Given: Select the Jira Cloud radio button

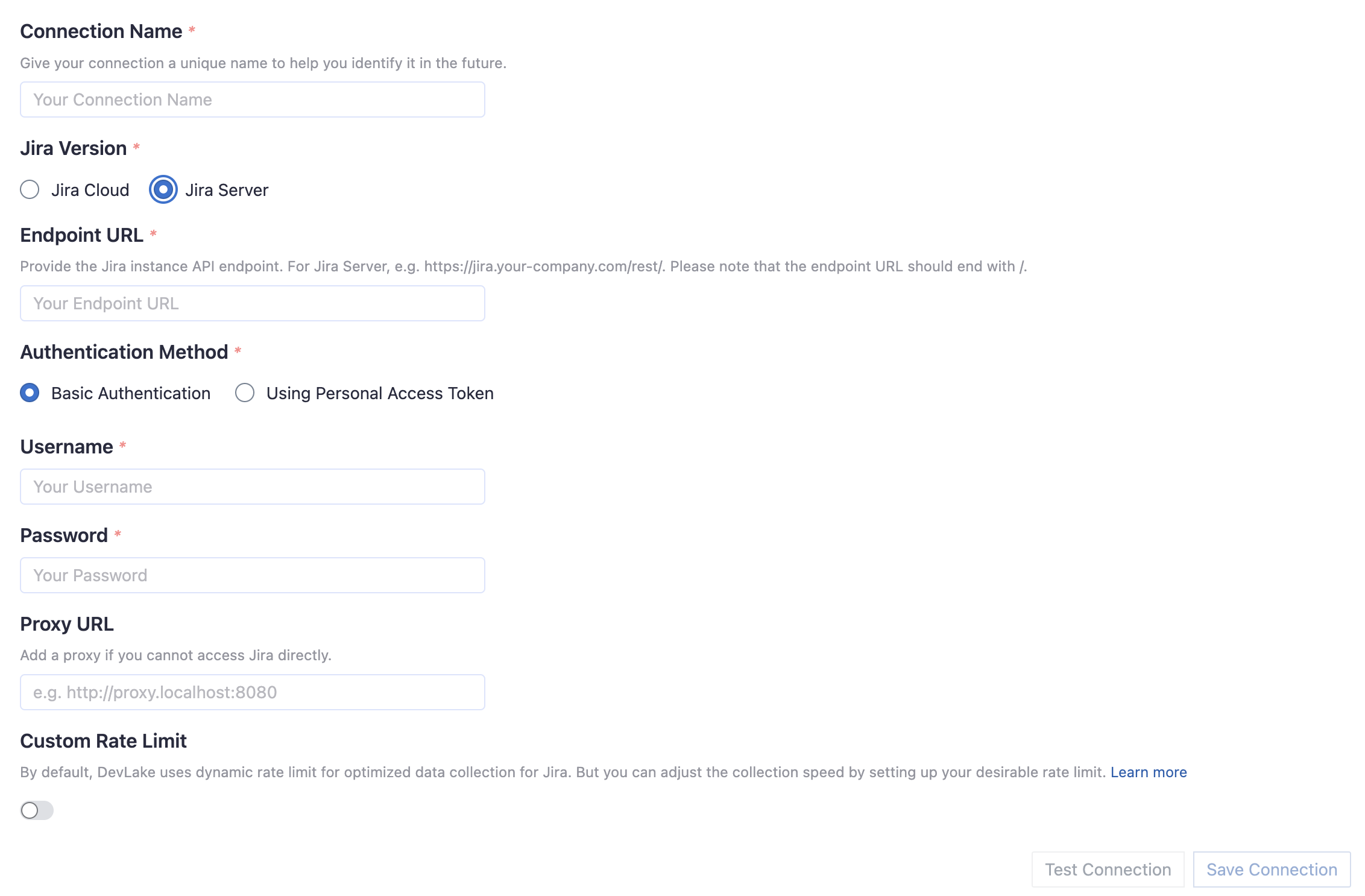Looking at the screenshot, I should (29, 190).
